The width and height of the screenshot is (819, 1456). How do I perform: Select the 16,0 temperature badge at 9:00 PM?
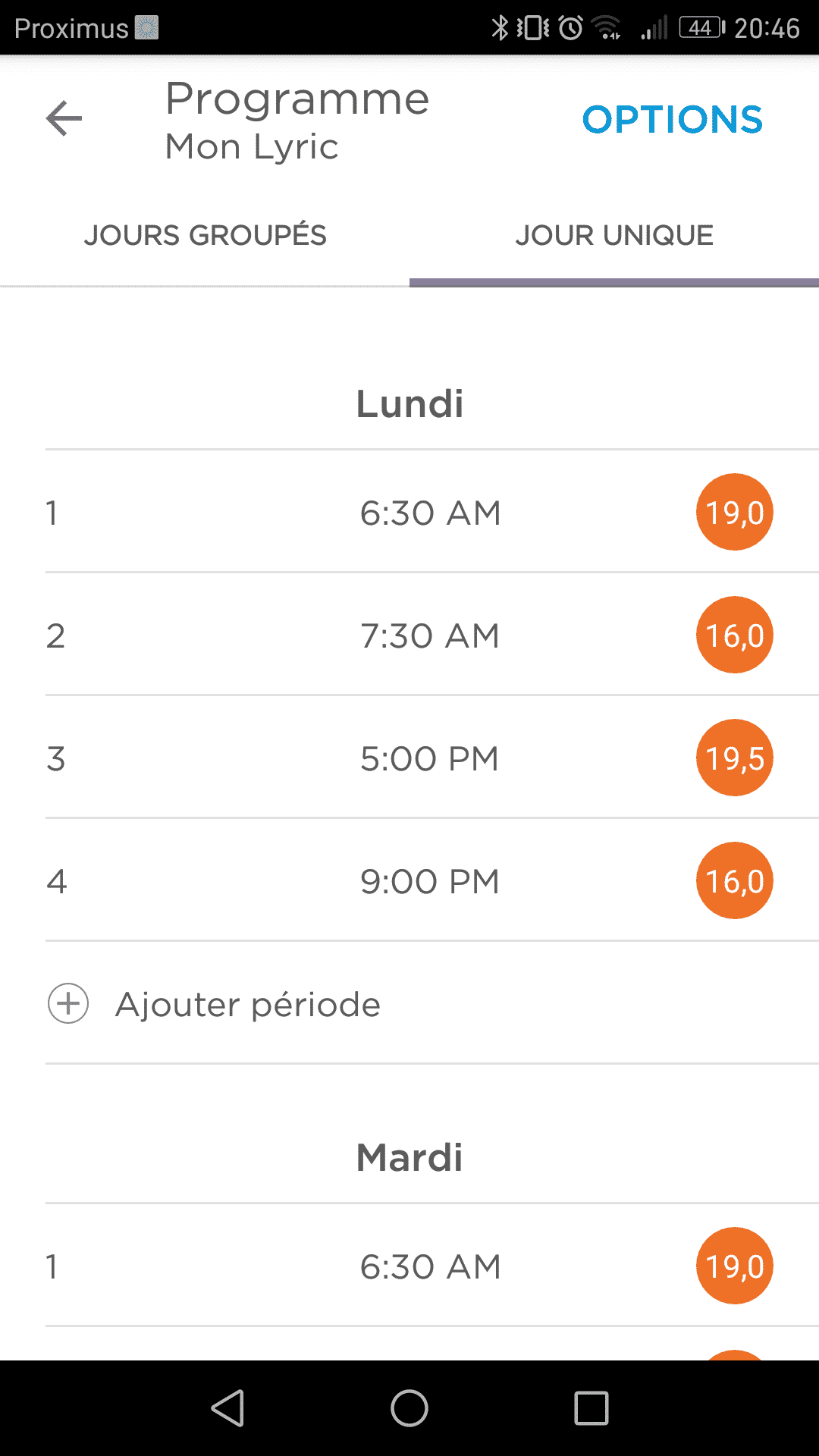coord(735,880)
